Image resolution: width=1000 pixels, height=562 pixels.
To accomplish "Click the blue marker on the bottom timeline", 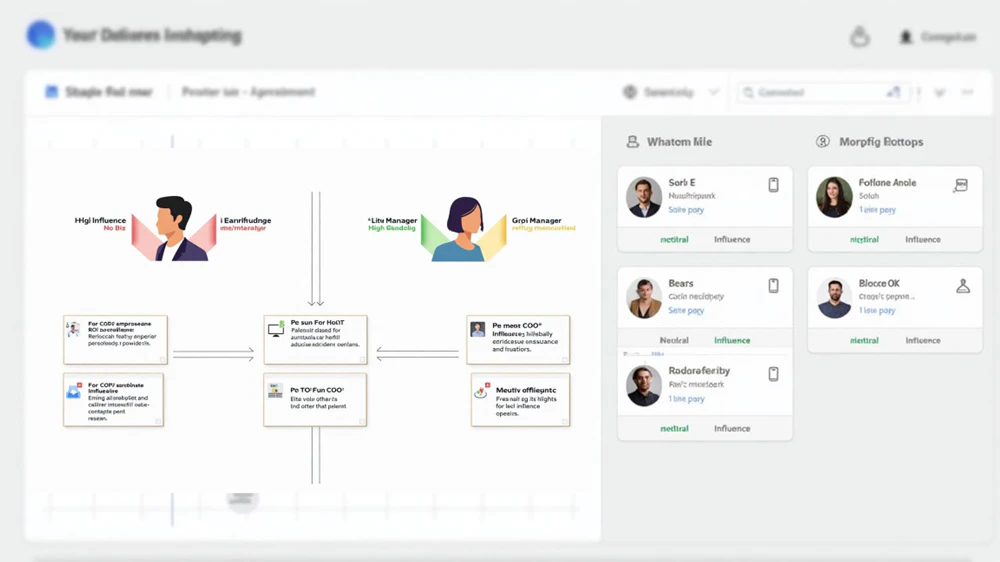I will tap(172, 509).
